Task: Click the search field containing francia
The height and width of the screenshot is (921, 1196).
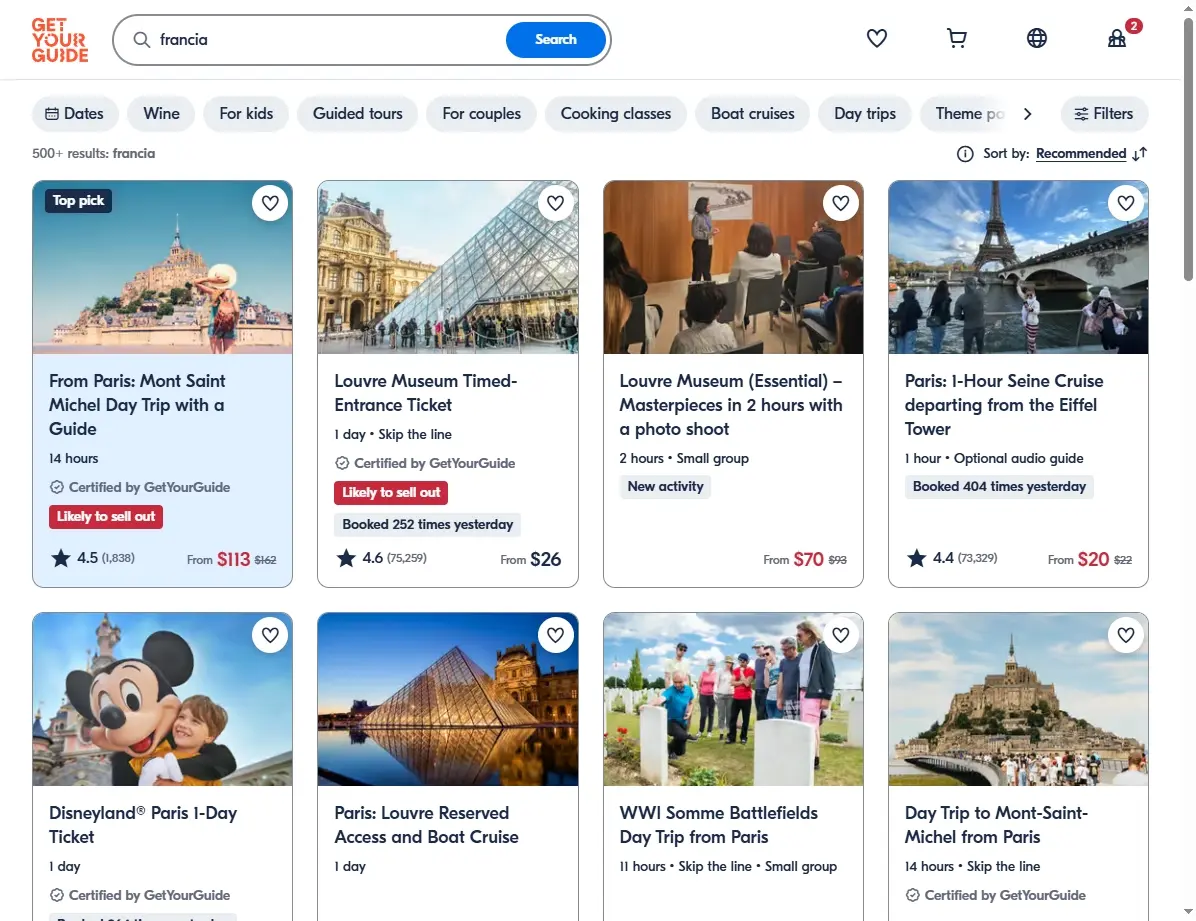Action: 328,40
